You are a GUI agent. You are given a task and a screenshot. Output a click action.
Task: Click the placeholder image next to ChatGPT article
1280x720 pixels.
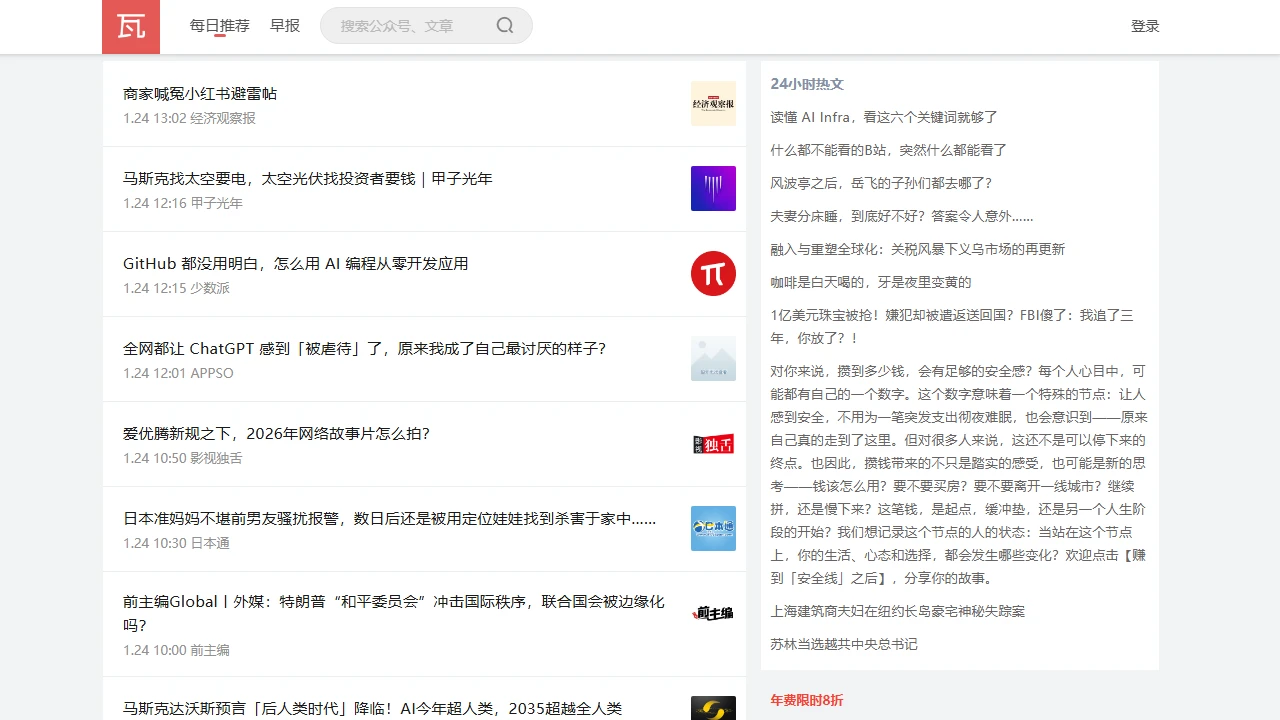tap(713, 358)
